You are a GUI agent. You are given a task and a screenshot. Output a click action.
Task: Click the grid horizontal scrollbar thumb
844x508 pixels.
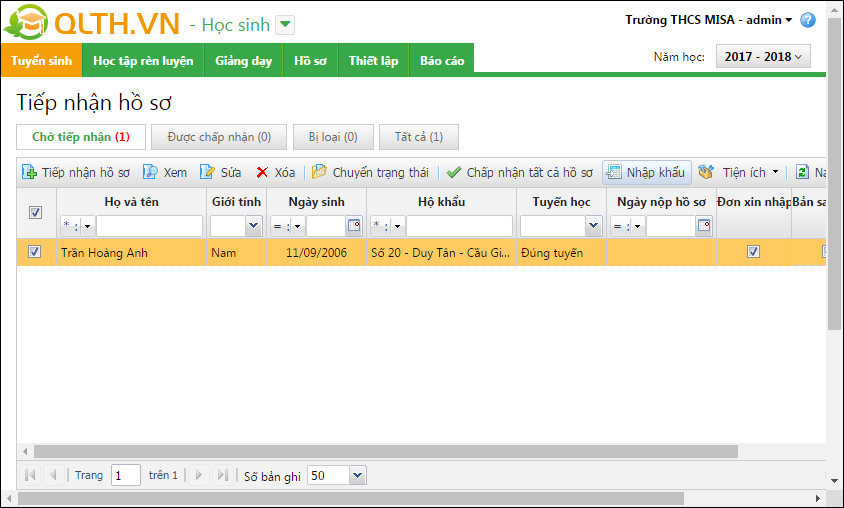386,451
